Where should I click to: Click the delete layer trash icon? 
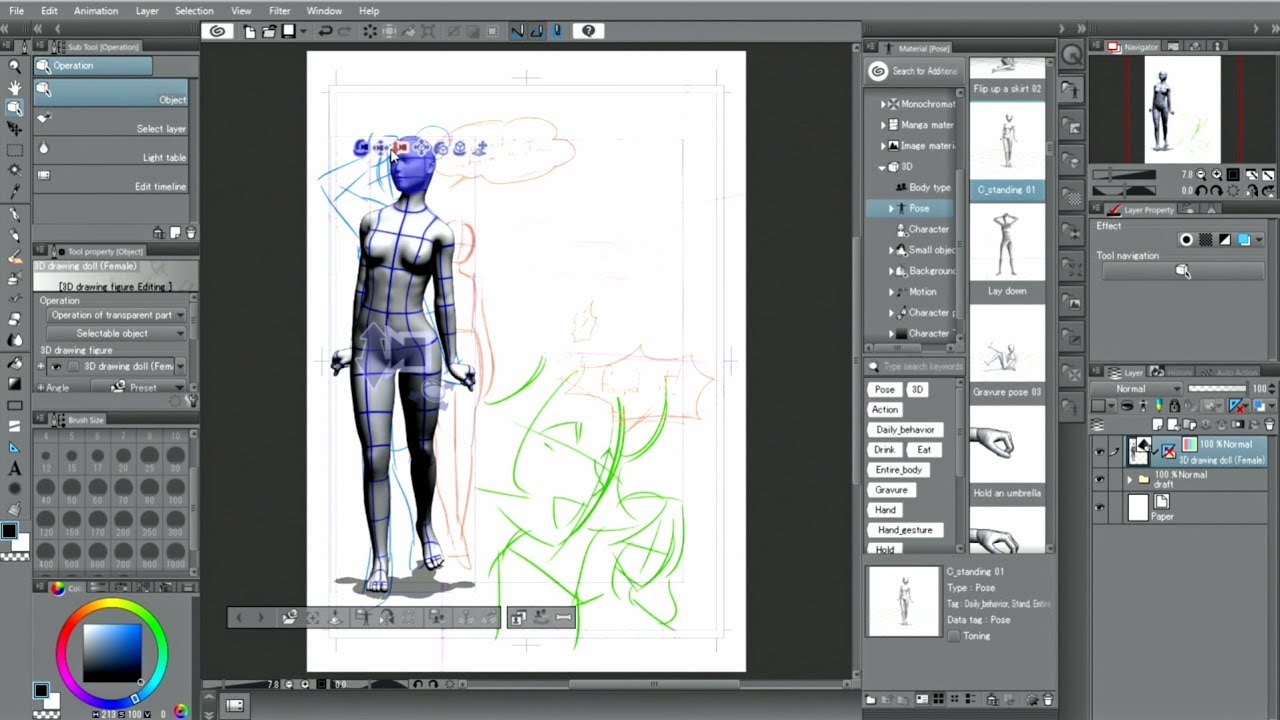tap(1269, 425)
